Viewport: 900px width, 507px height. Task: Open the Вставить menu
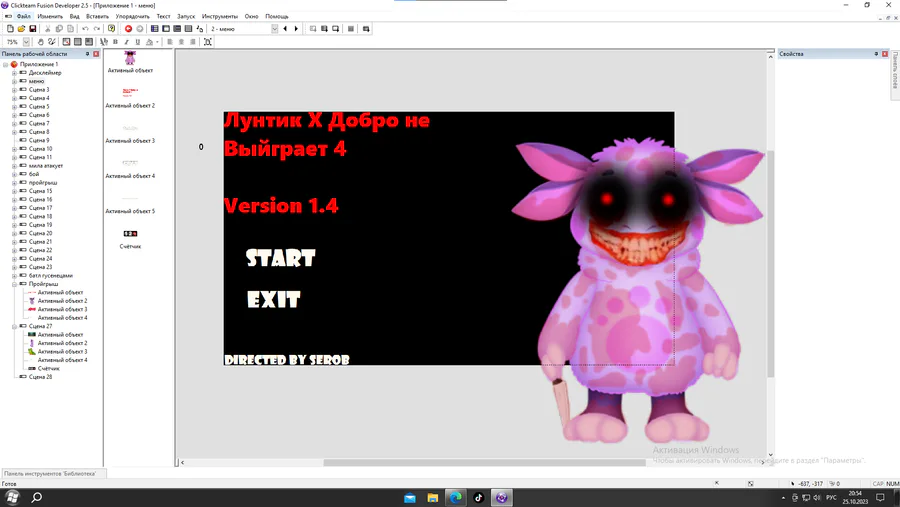[98, 16]
